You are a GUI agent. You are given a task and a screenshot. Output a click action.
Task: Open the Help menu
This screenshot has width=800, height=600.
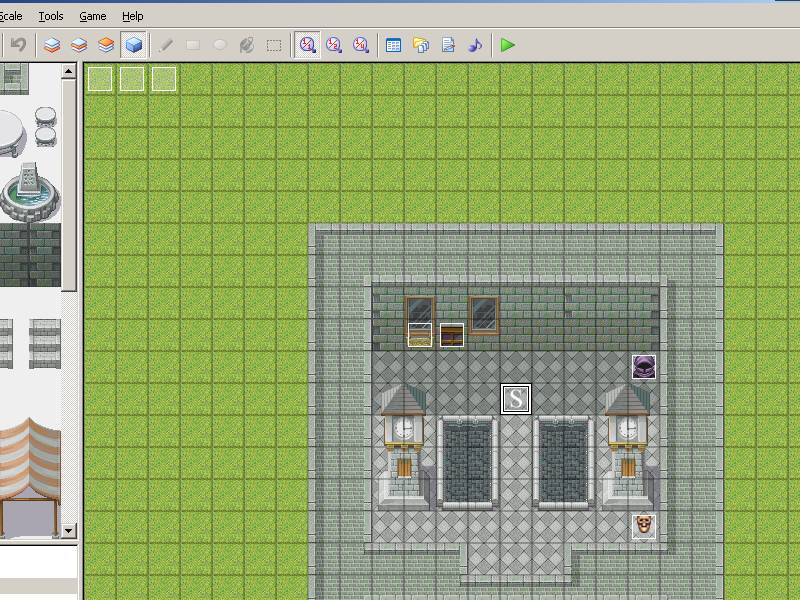pyautogui.click(x=132, y=16)
